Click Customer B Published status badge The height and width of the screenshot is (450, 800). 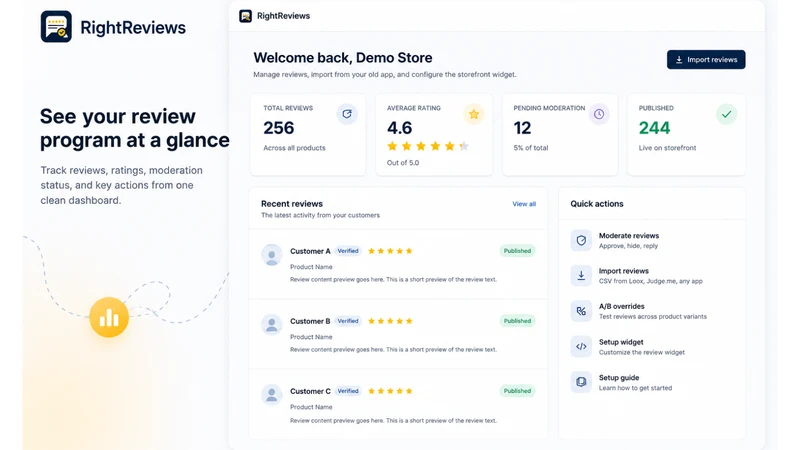pos(517,321)
